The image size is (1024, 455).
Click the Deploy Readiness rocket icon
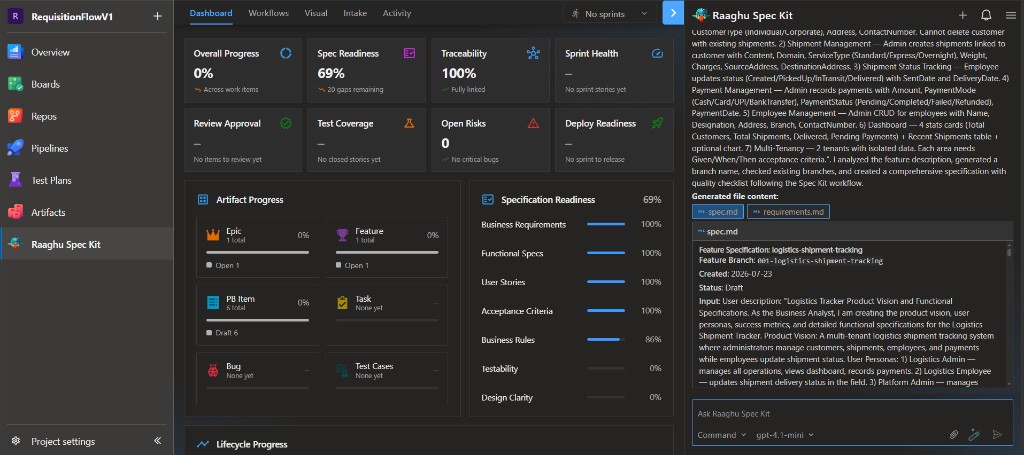[658, 123]
